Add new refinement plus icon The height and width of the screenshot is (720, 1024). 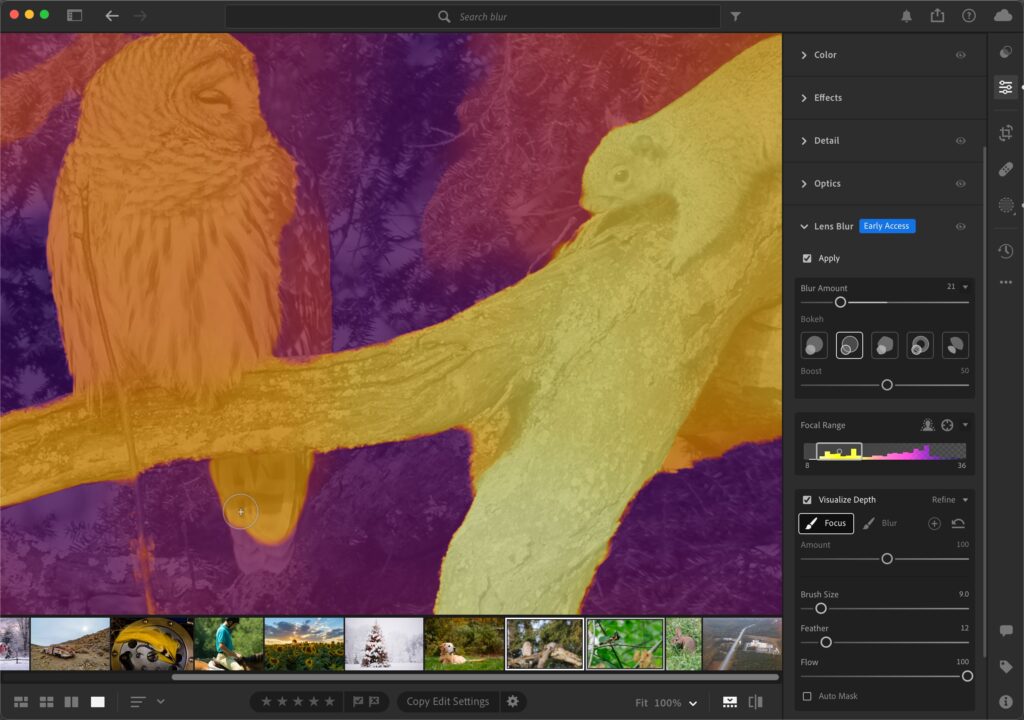point(934,523)
